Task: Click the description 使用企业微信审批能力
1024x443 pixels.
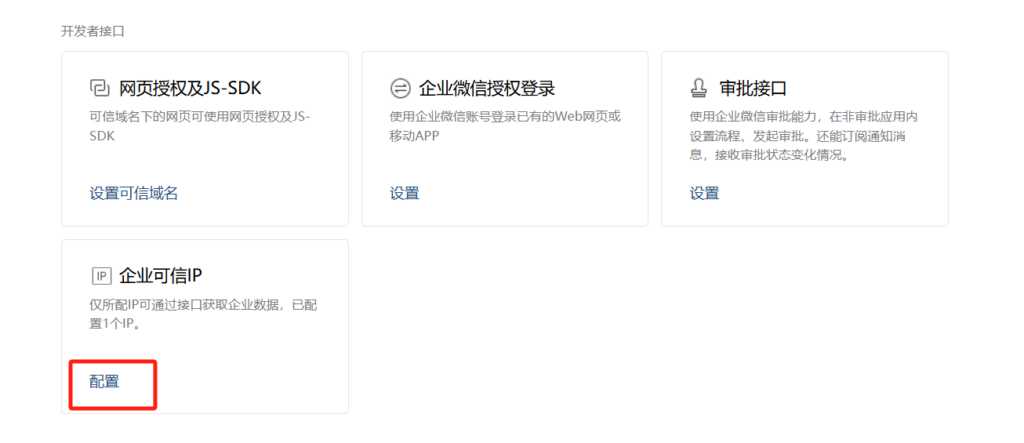Action: point(804,136)
